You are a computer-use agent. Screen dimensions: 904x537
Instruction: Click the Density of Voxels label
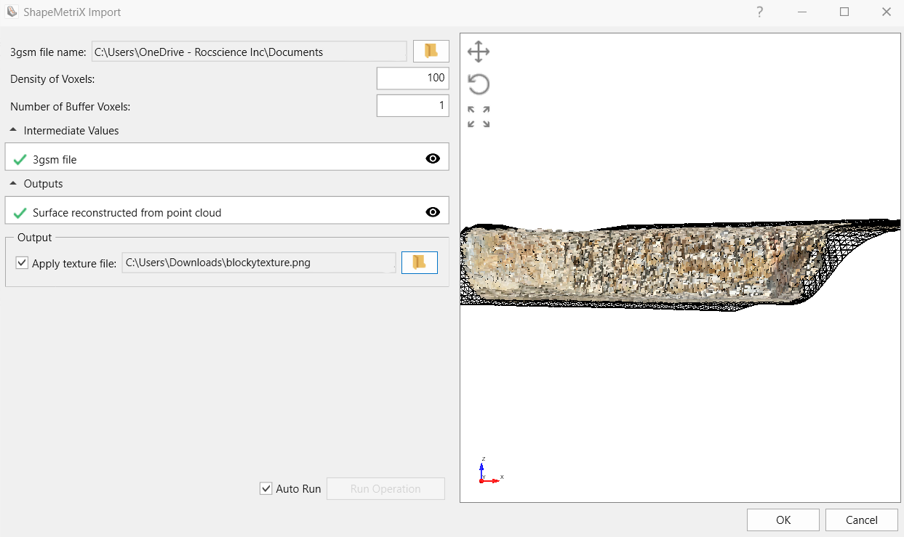coord(52,79)
